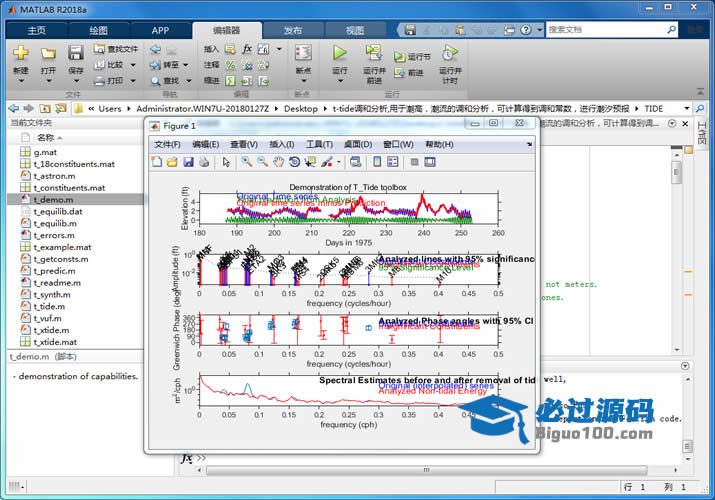The width and height of the screenshot is (715, 500).
Task: Click the Link Plot icon in Figure 1
Action: [356, 162]
